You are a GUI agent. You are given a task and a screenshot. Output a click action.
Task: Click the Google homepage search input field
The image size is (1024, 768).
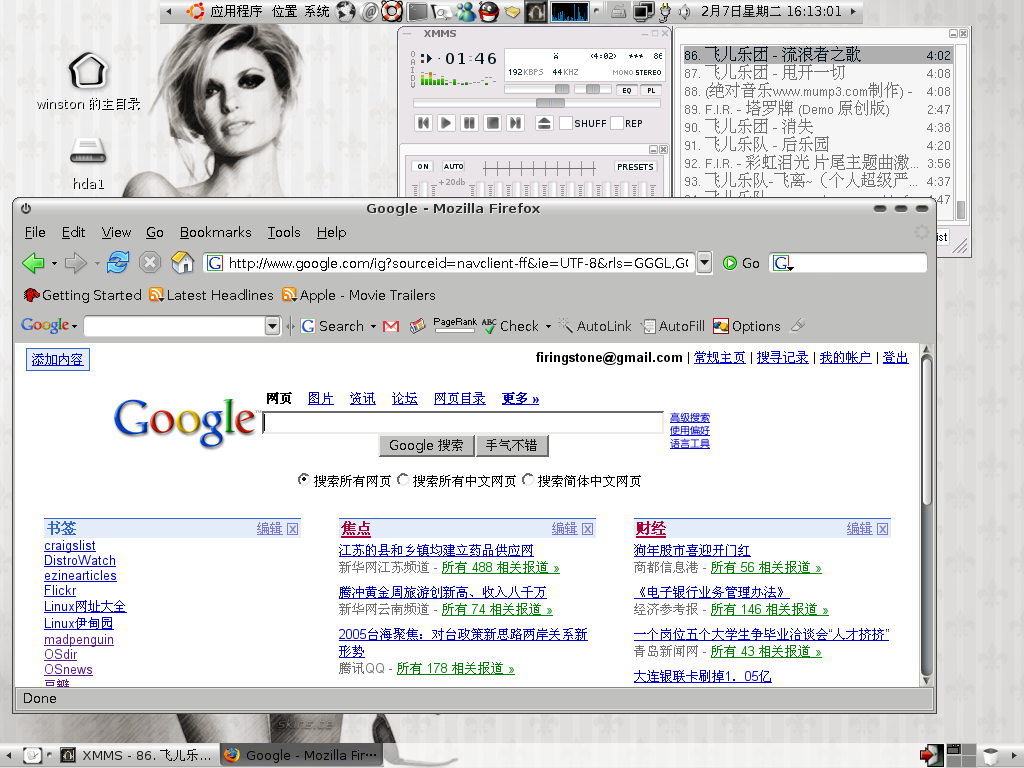click(x=463, y=423)
